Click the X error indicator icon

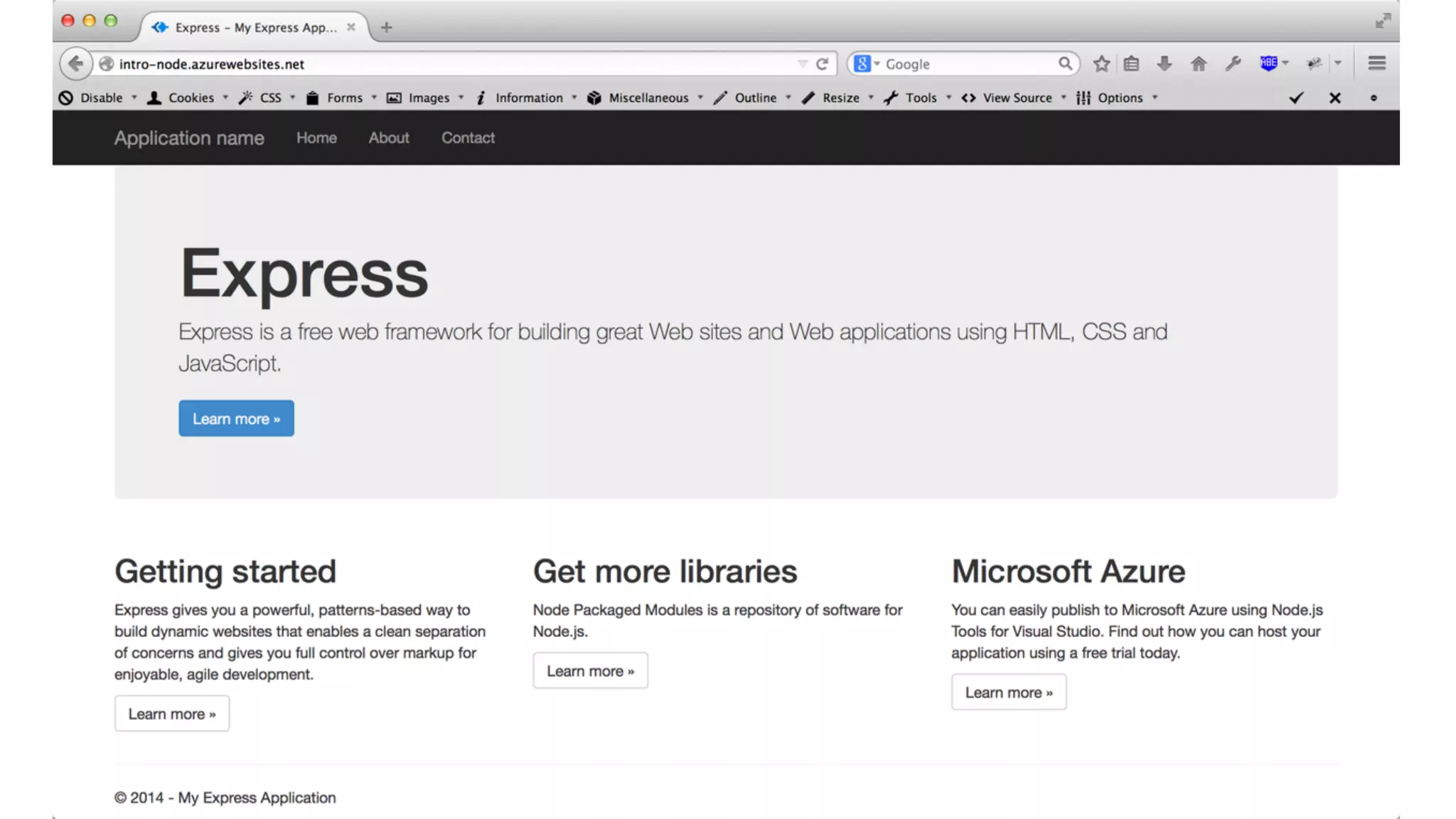coord(1335,98)
